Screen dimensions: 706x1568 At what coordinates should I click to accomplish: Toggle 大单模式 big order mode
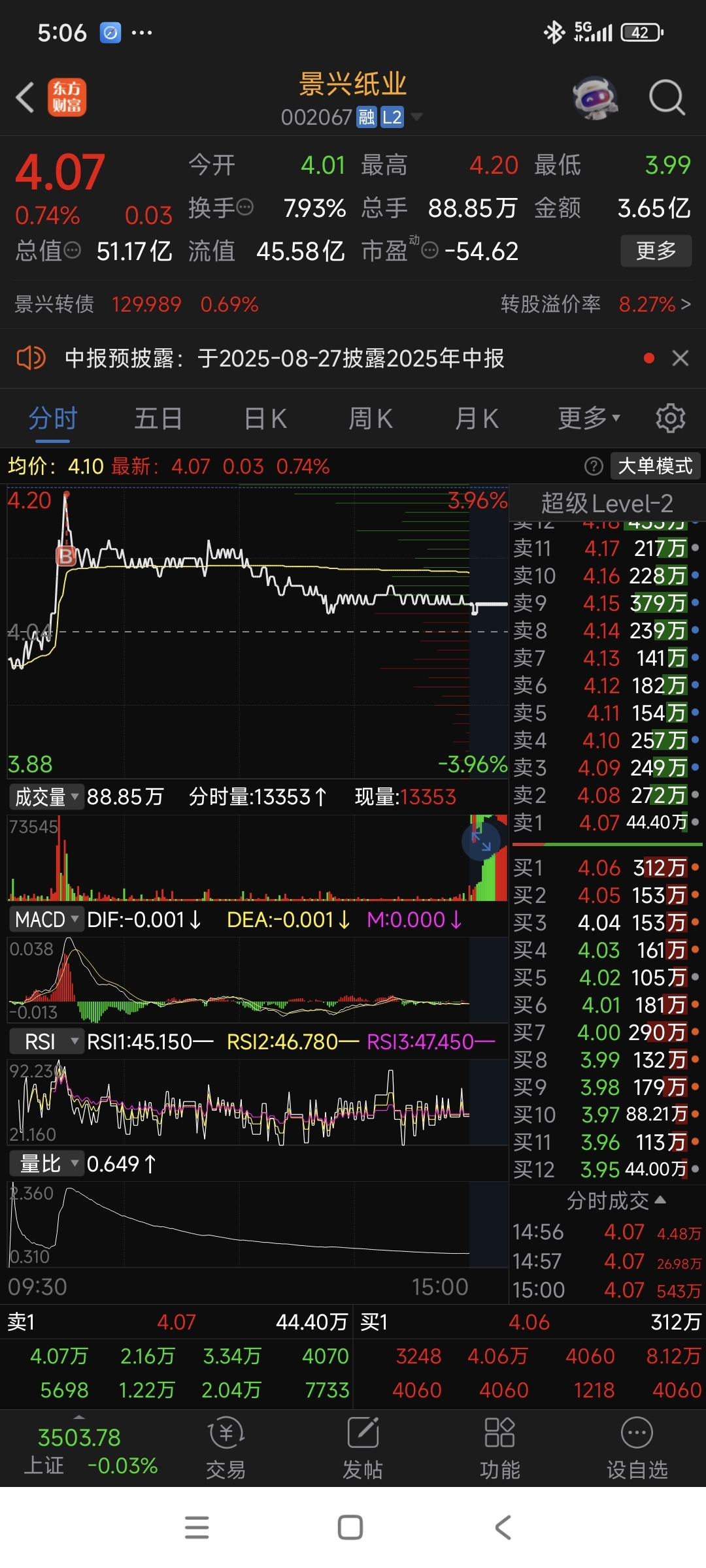point(655,466)
